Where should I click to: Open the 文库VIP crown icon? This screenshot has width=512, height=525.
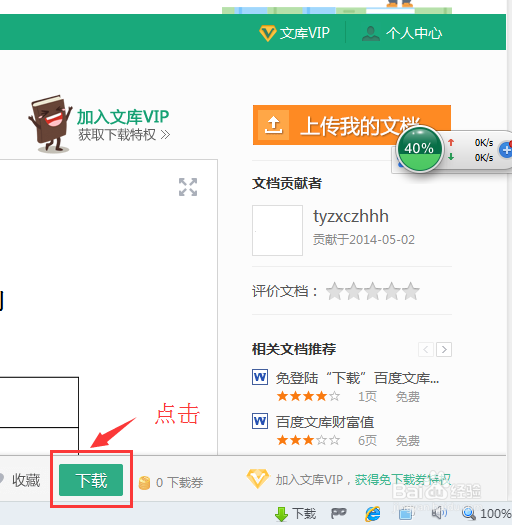click(267, 33)
